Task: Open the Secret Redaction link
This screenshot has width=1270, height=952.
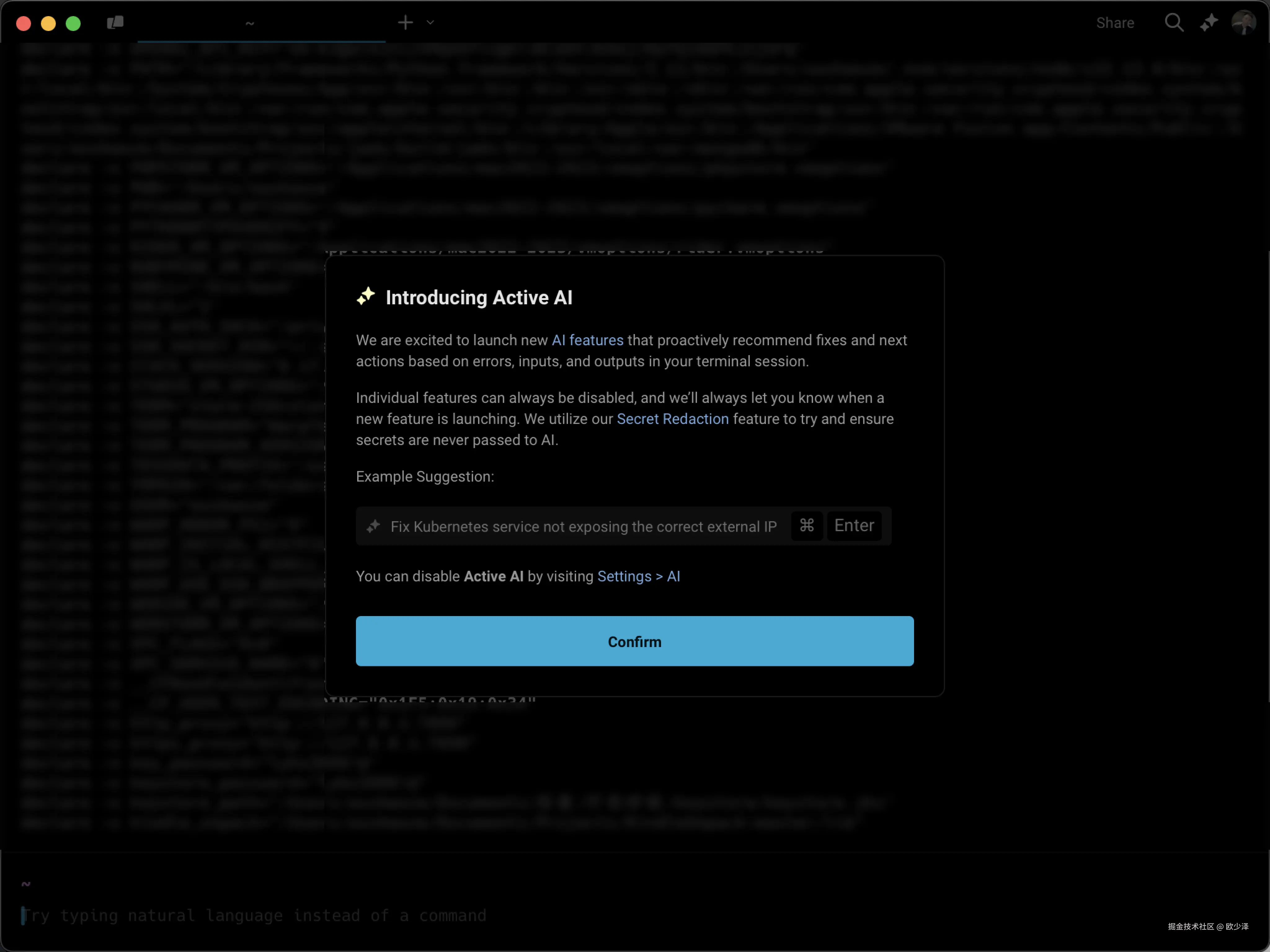Action: [x=672, y=419]
